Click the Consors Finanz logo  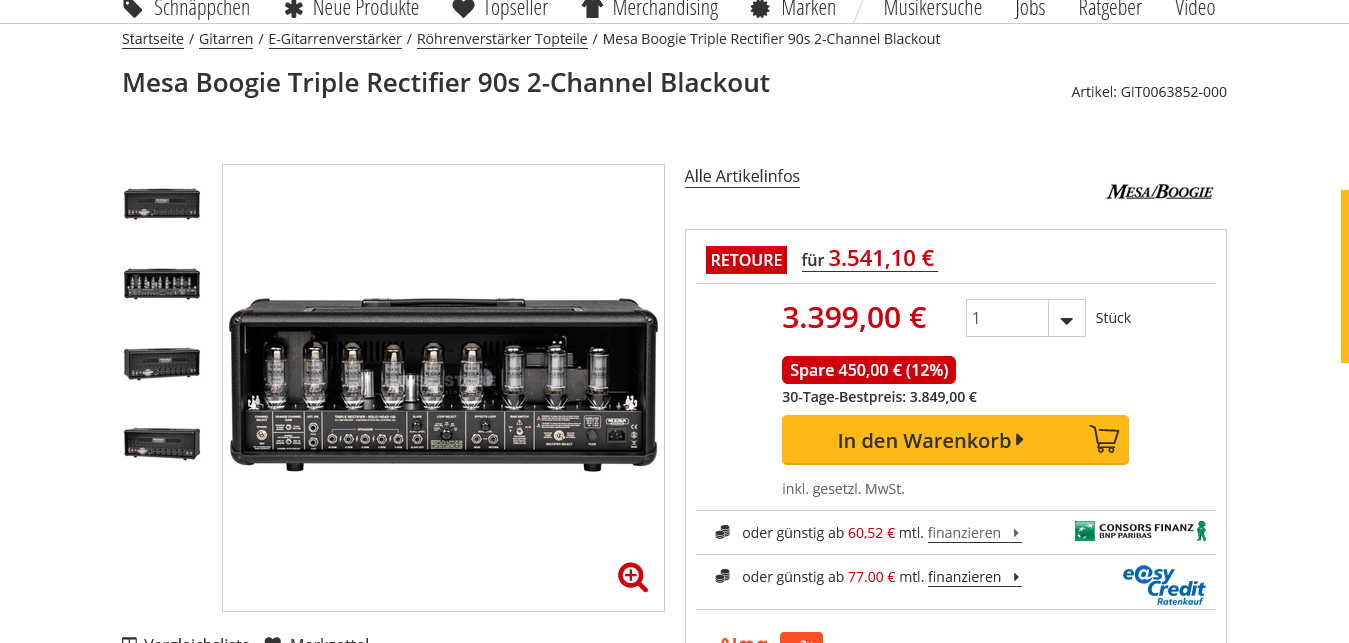click(x=1141, y=530)
